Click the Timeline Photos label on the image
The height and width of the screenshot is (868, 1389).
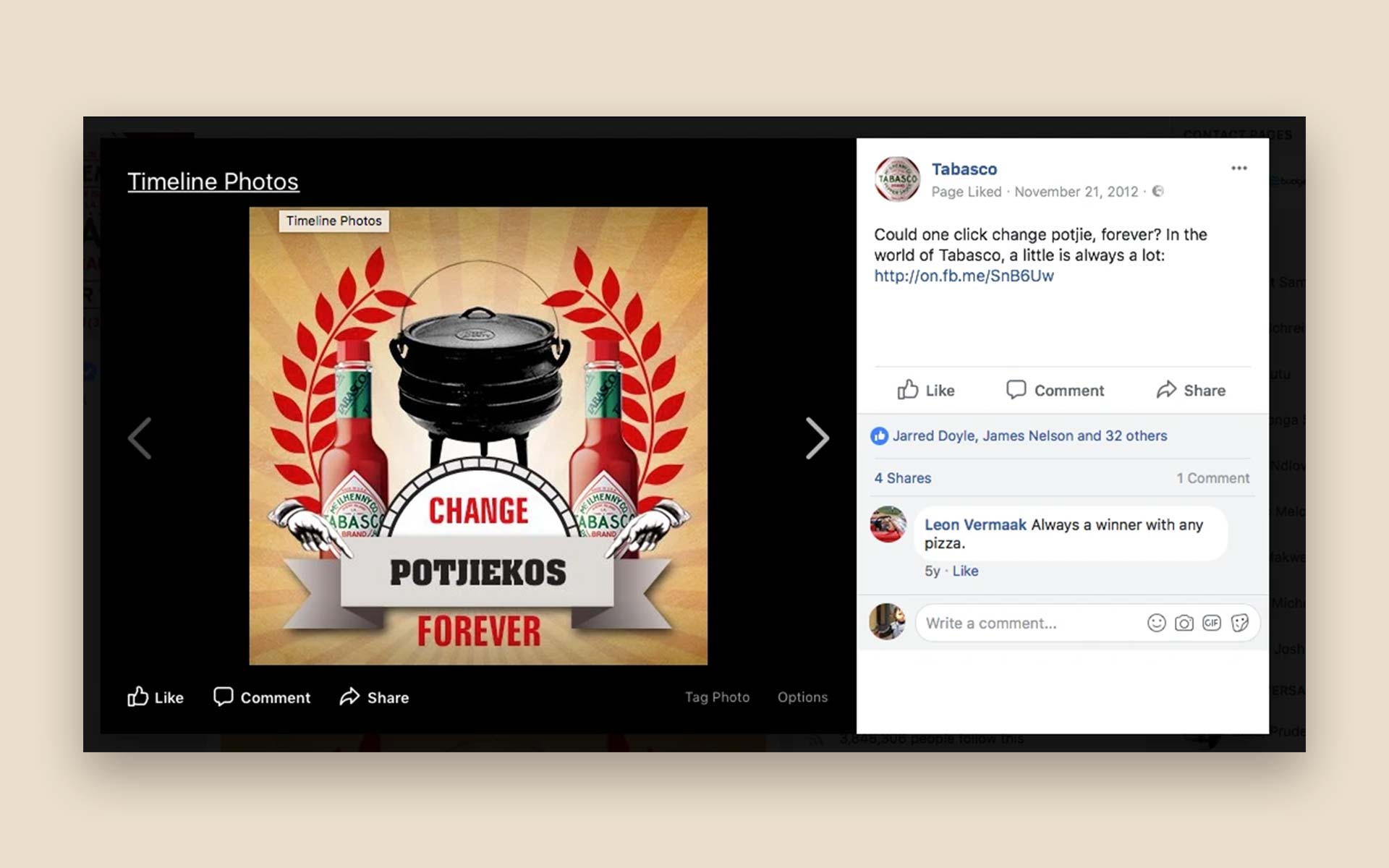[334, 221]
